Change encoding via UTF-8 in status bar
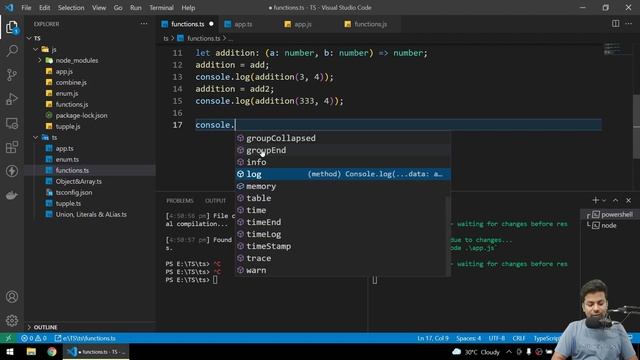This screenshot has height=360, width=640. pyautogui.click(x=497, y=338)
